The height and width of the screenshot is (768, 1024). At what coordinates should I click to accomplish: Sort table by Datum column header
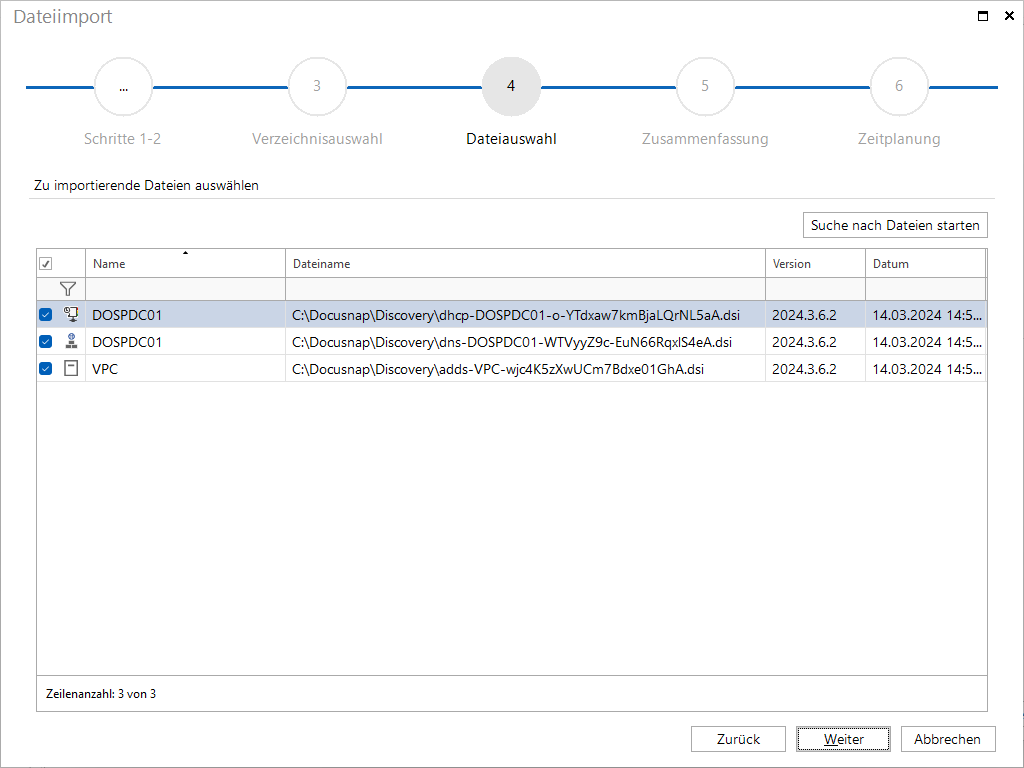(x=925, y=263)
